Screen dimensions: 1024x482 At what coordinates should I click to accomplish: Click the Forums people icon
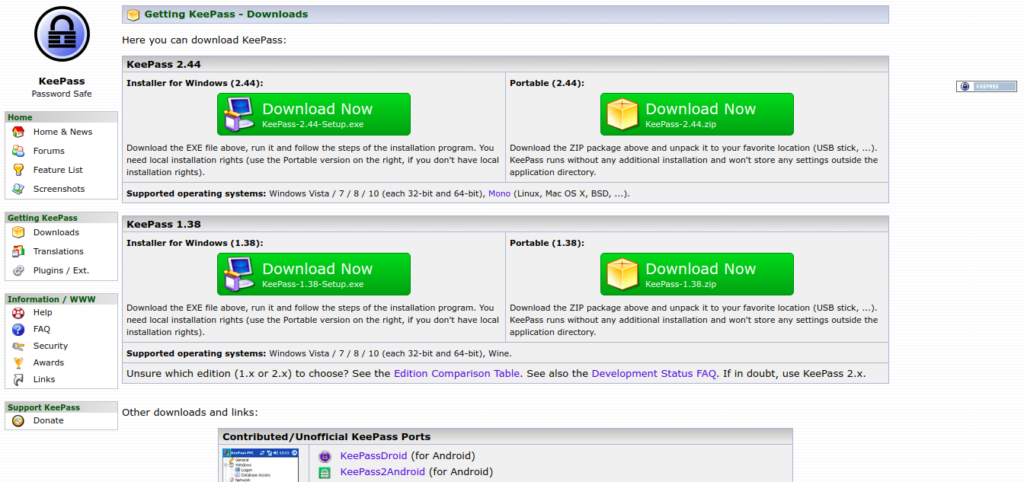click(18, 151)
